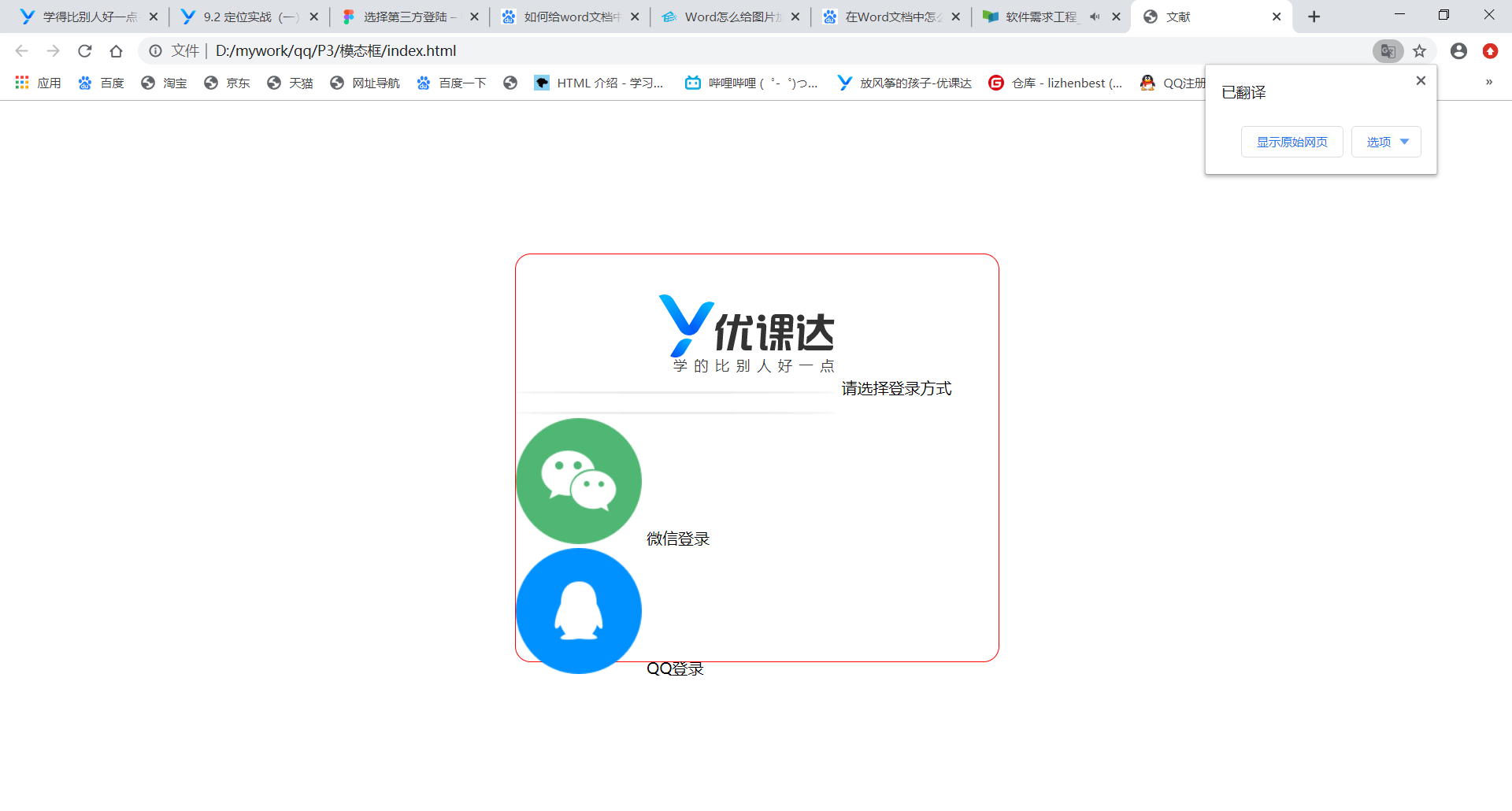
Task: Click the site info icon before 文件
Action: pyautogui.click(x=156, y=51)
